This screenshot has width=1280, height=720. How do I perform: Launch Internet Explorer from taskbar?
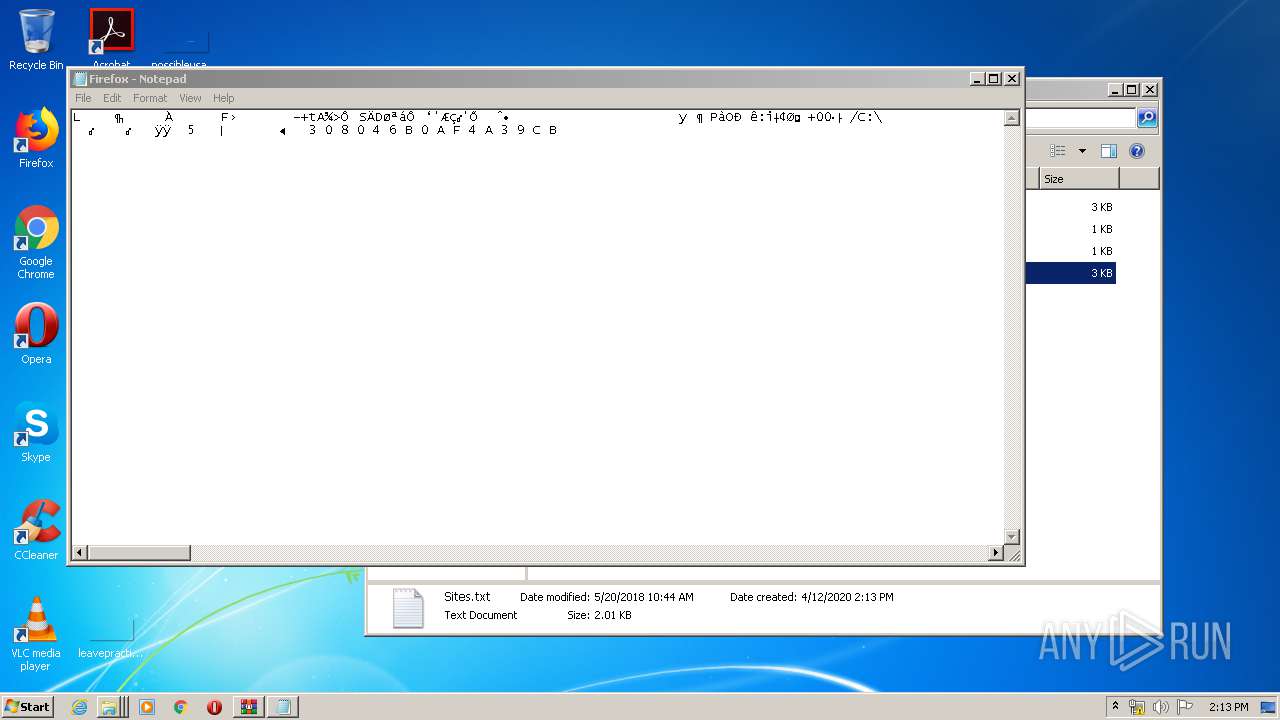coord(80,707)
